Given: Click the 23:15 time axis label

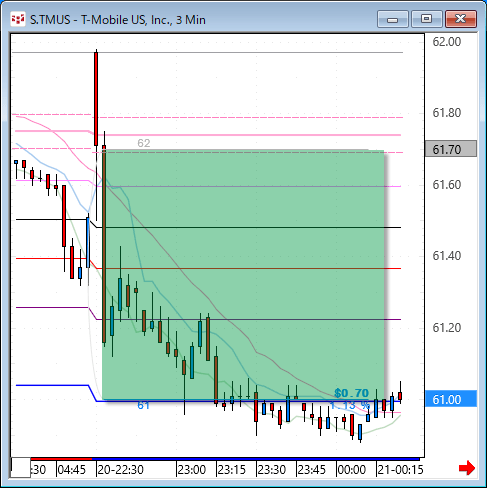Looking at the screenshot, I should [x=232, y=470].
